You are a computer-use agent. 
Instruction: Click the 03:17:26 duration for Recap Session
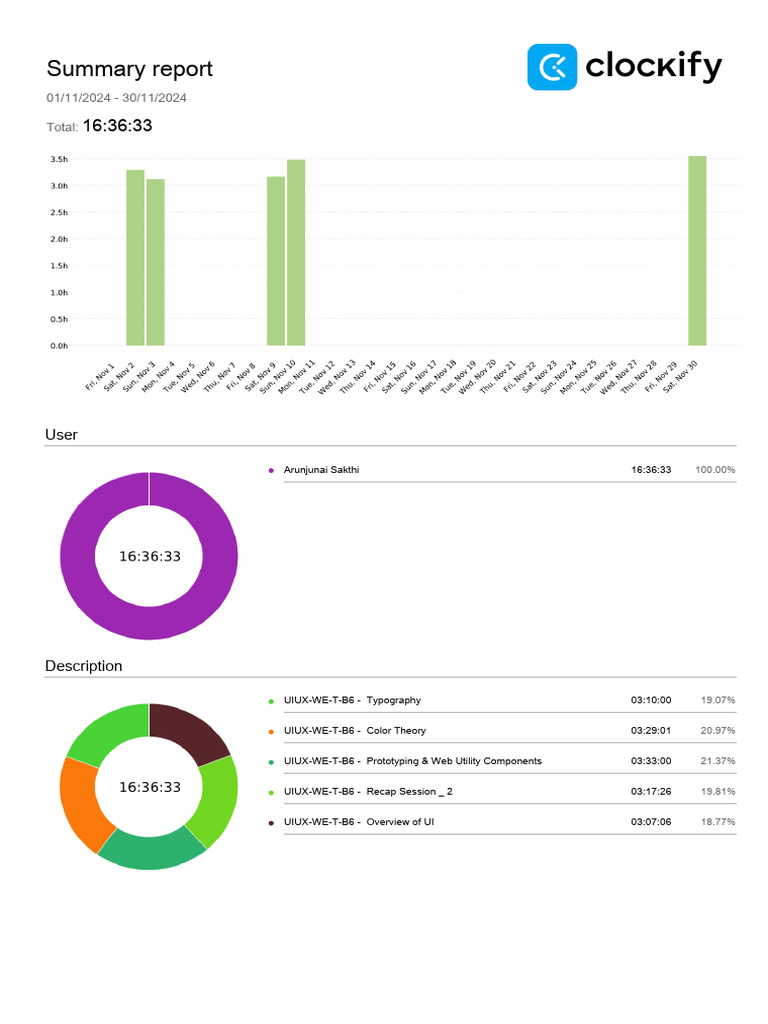click(650, 791)
